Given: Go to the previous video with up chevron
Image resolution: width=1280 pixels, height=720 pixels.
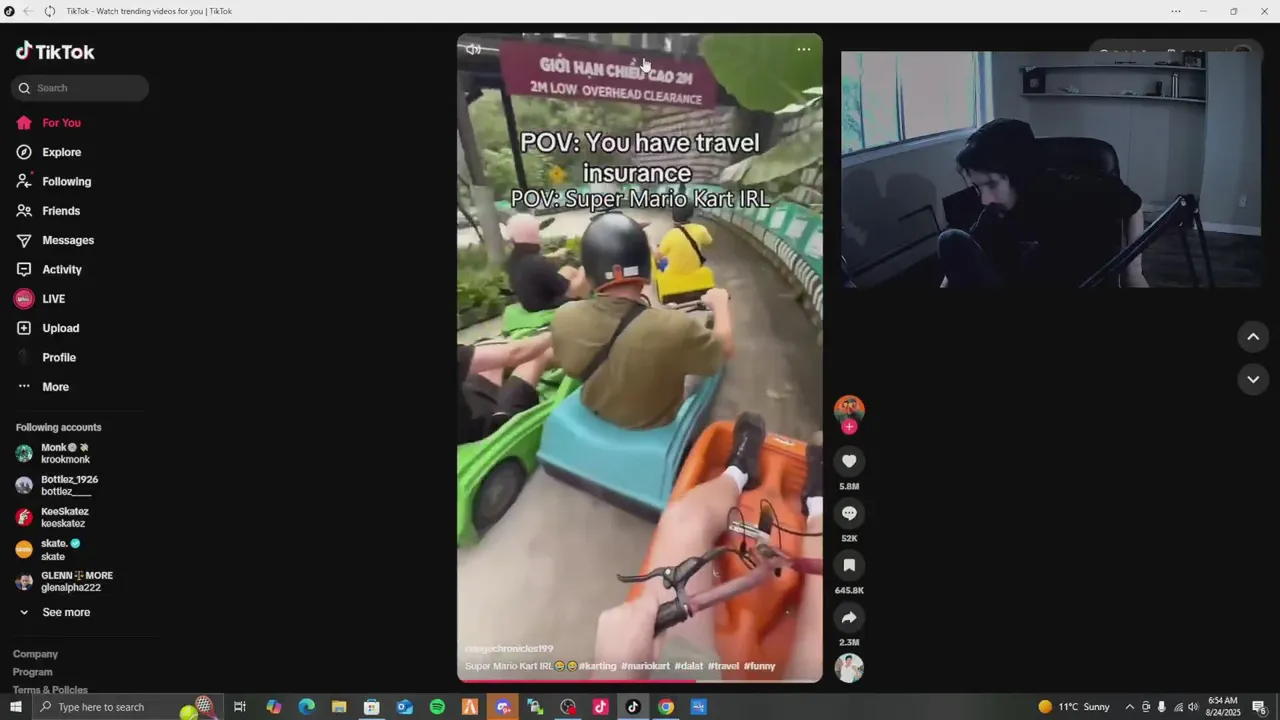Looking at the screenshot, I should tap(1253, 337).
